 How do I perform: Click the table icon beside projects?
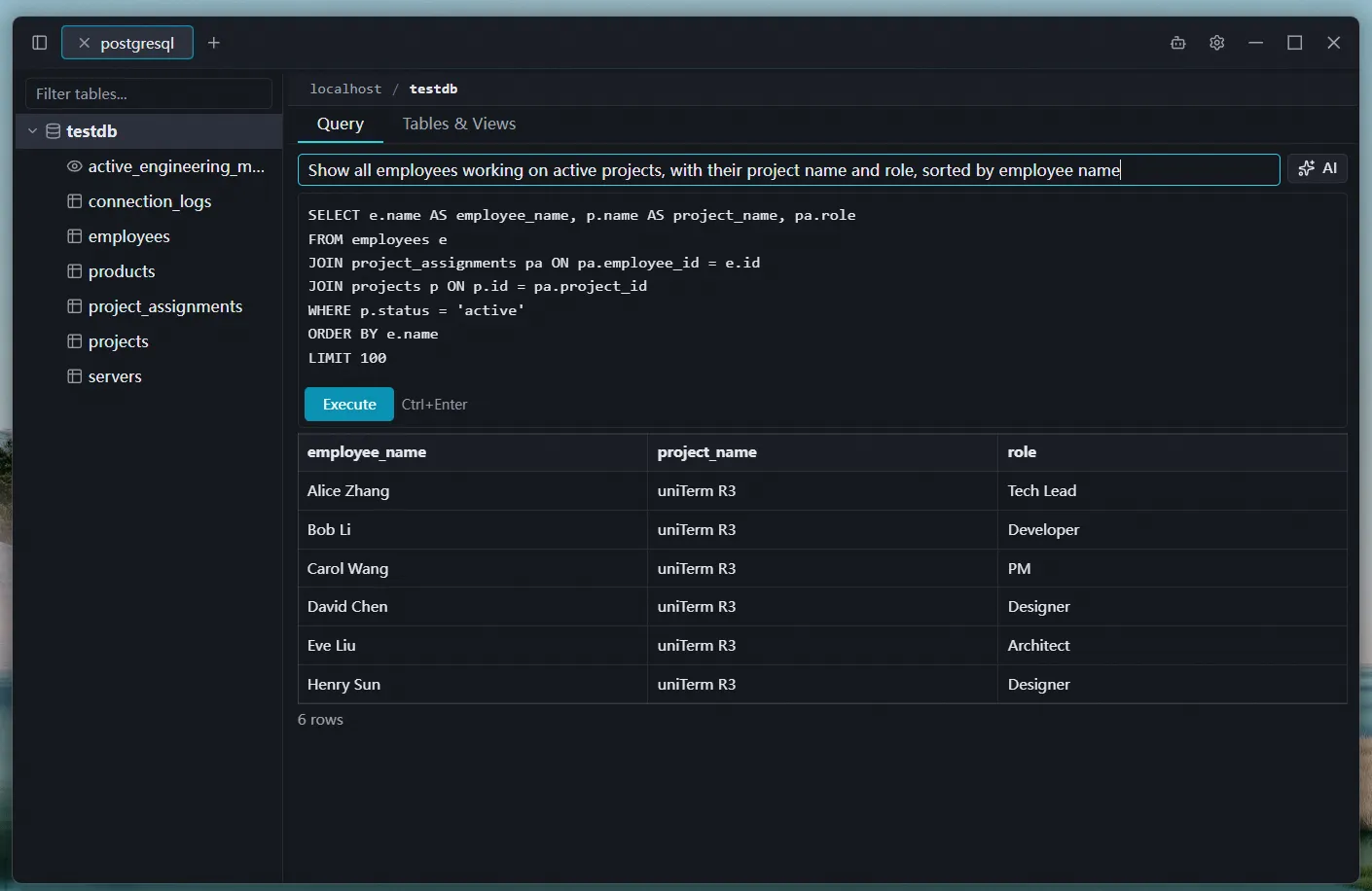[74, 341]
